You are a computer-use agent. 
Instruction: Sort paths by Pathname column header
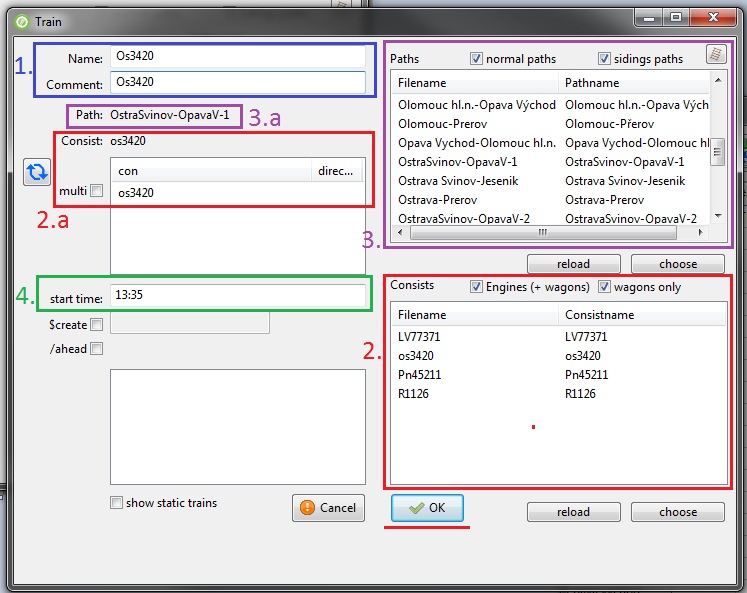634,83
